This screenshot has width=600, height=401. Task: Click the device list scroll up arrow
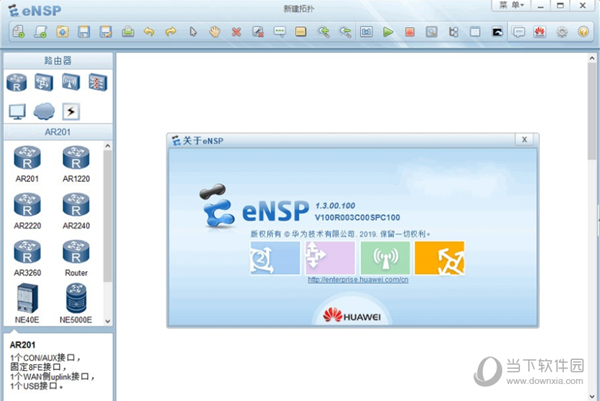tap(108, 146)
